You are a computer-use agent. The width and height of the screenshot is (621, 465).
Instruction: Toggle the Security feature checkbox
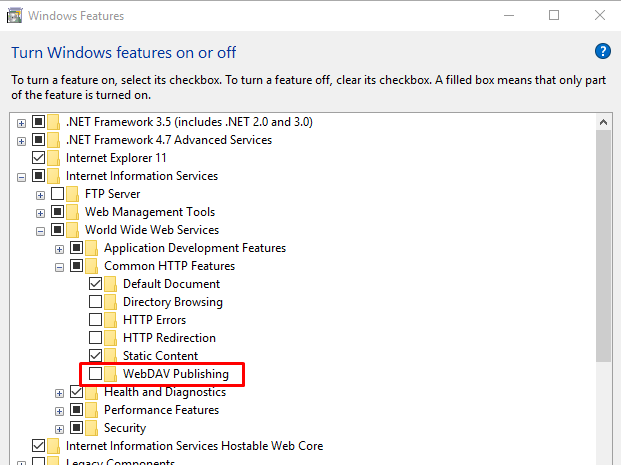pos(76,427)
